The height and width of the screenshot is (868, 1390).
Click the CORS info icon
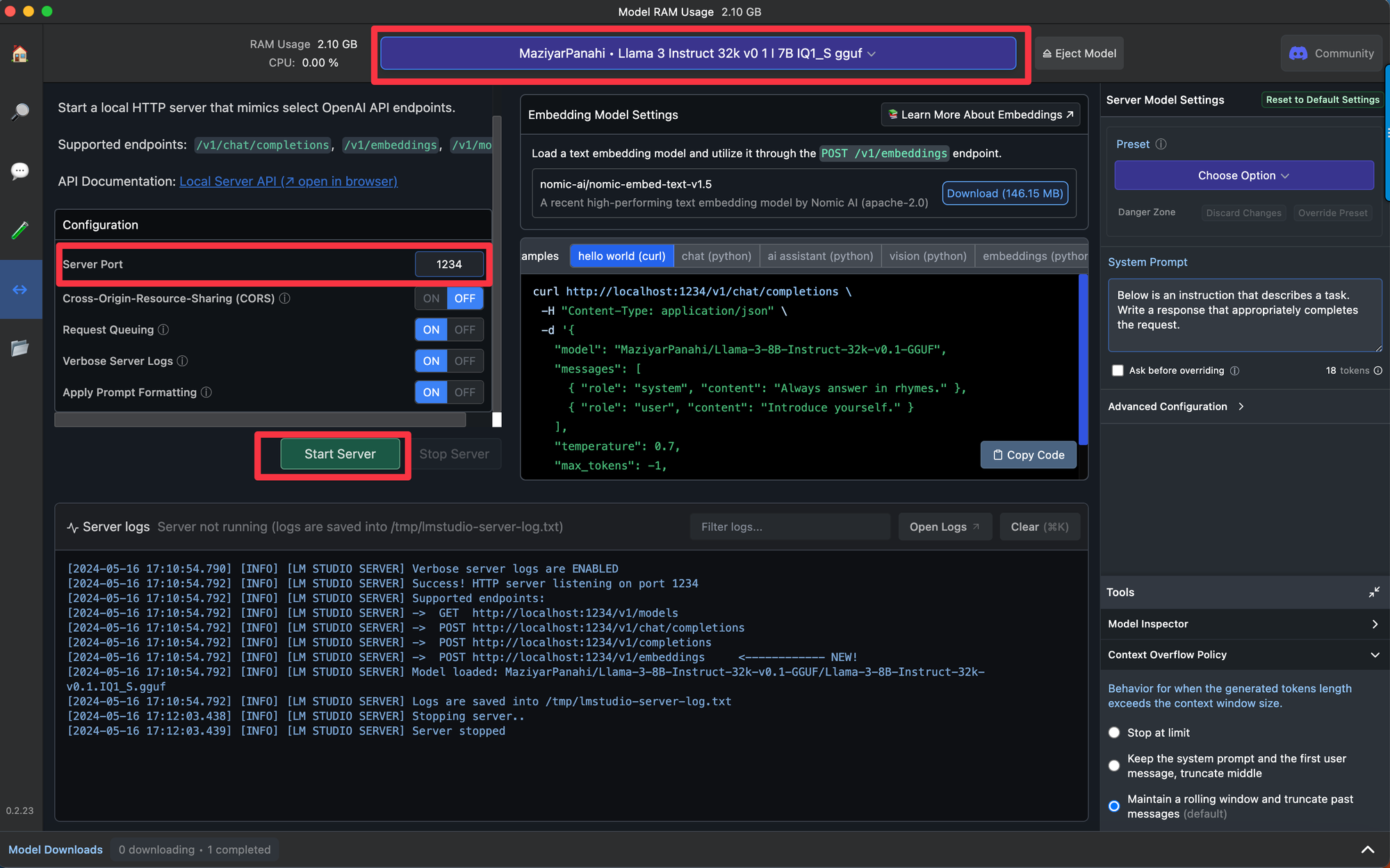pyautogui.click(x=285, y=298)
